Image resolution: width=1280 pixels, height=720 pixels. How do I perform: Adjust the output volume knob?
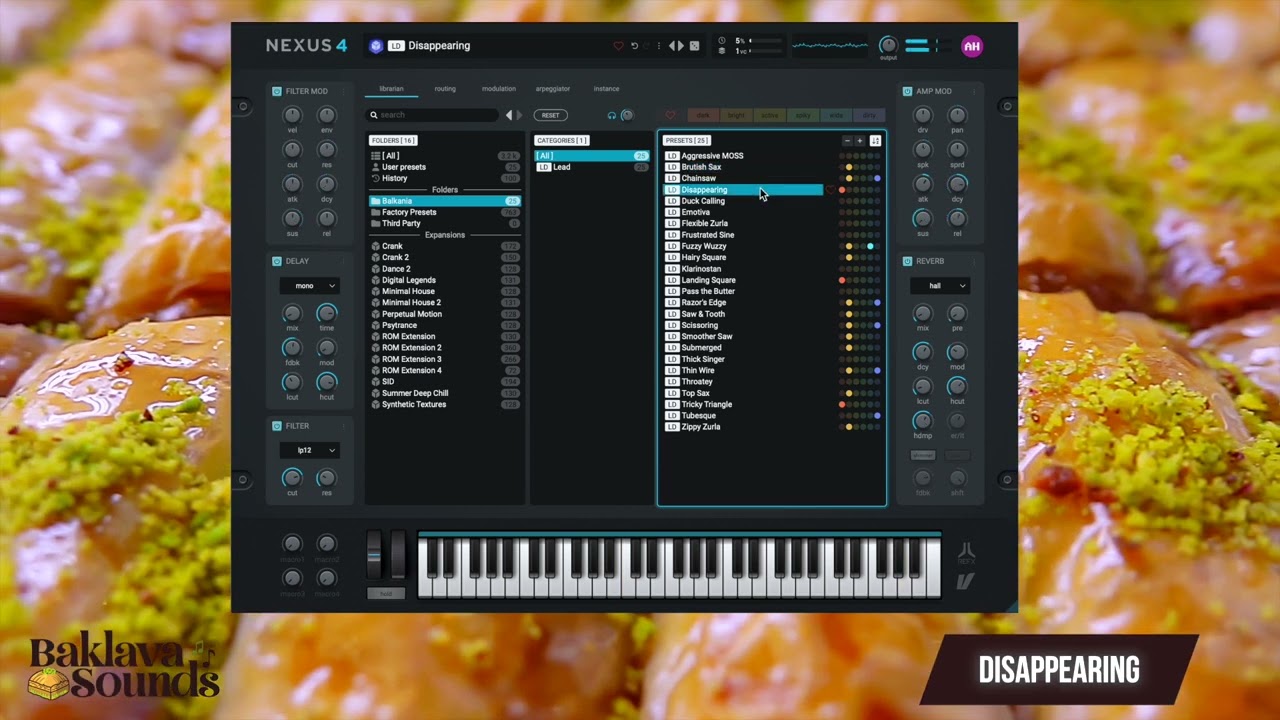[x=888, y=45]
